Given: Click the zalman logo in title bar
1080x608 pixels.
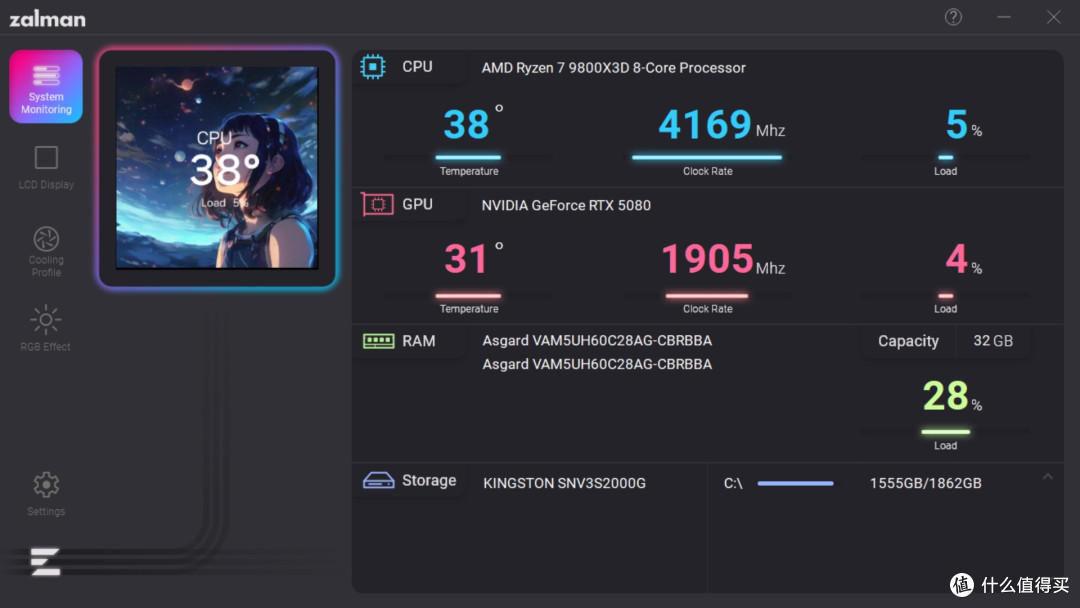Looking at the screenshot, I should coord(48,19).
